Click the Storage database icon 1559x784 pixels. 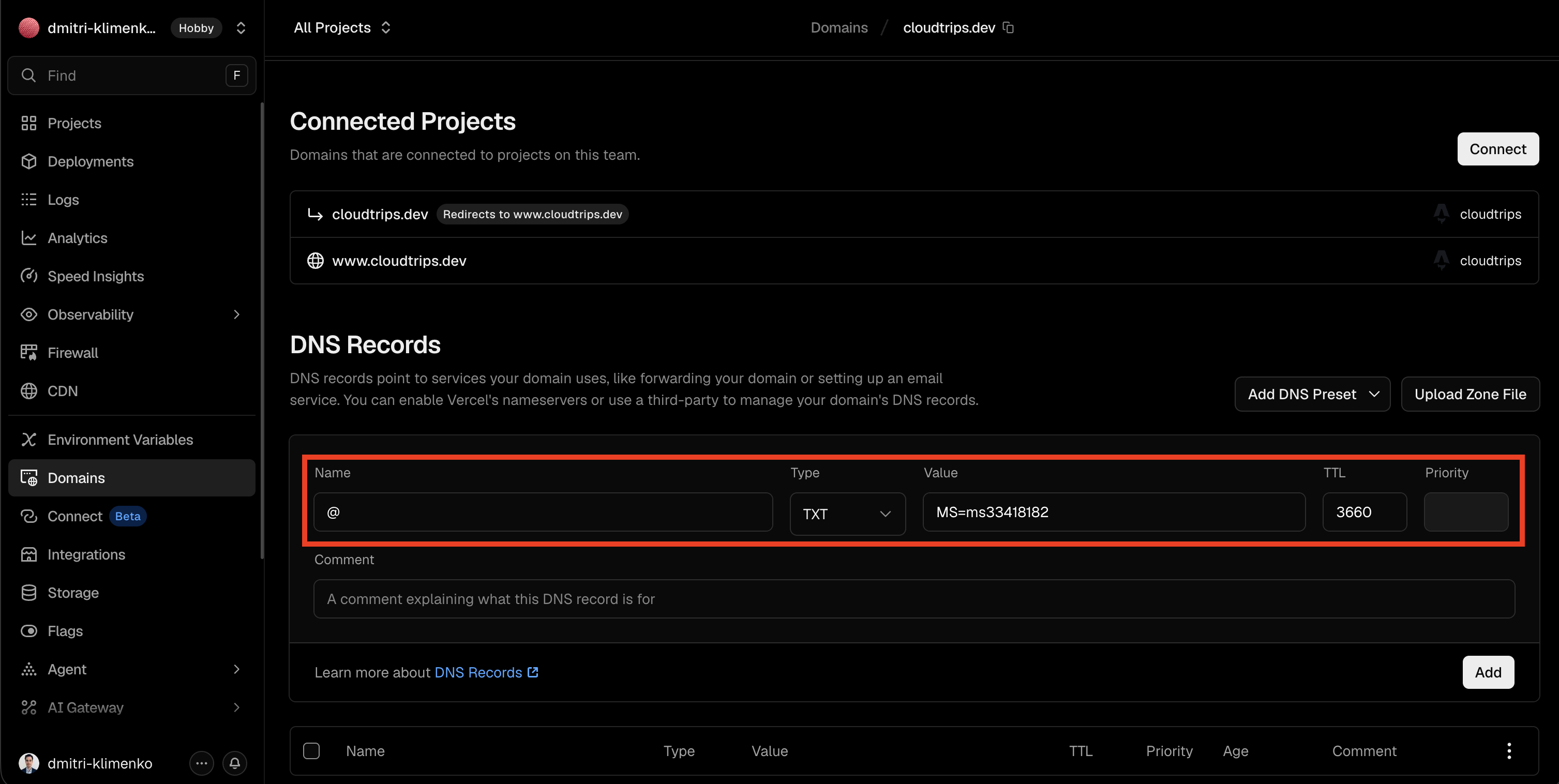coord(28,593)
